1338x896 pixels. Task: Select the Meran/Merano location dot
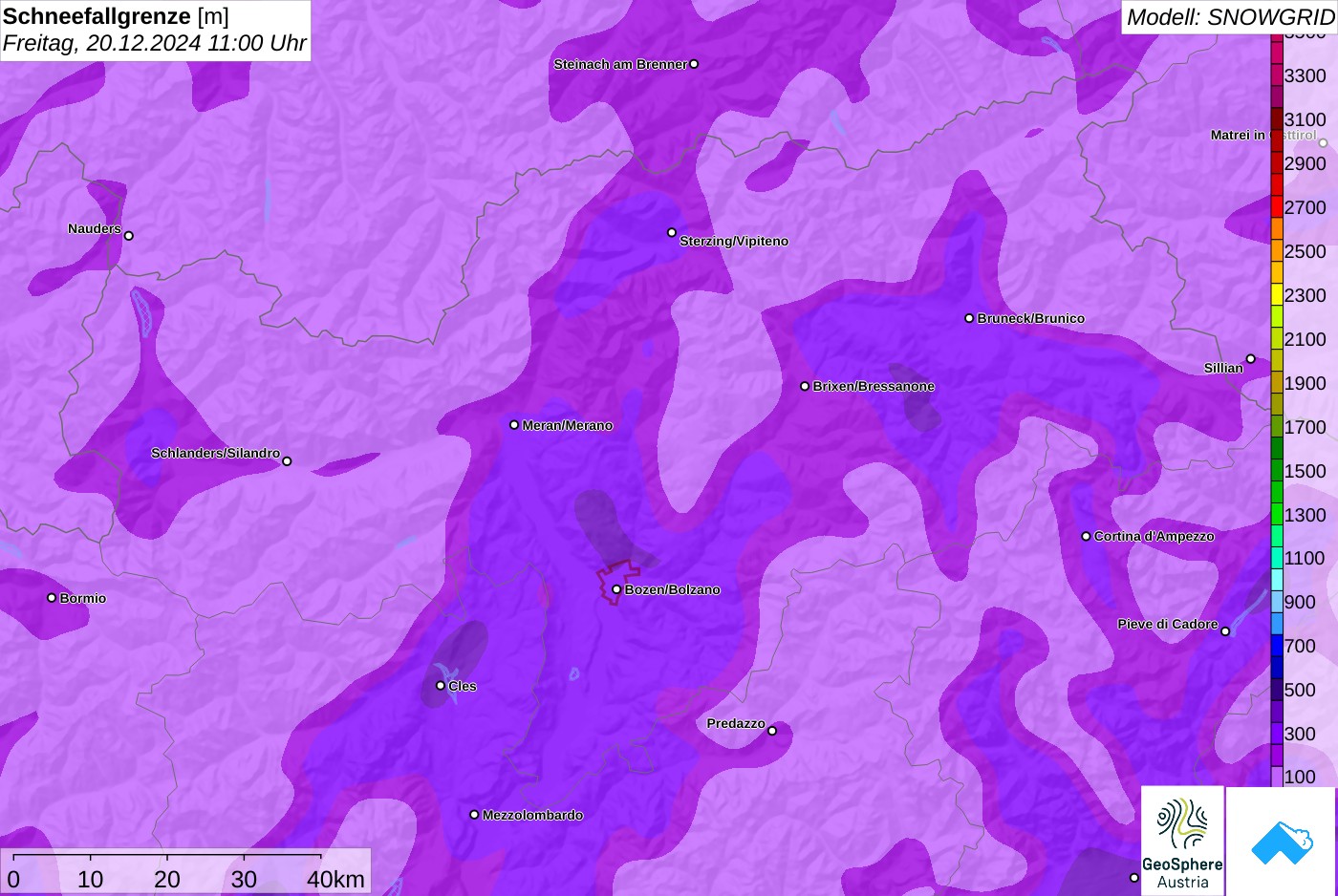coord(514,425)
